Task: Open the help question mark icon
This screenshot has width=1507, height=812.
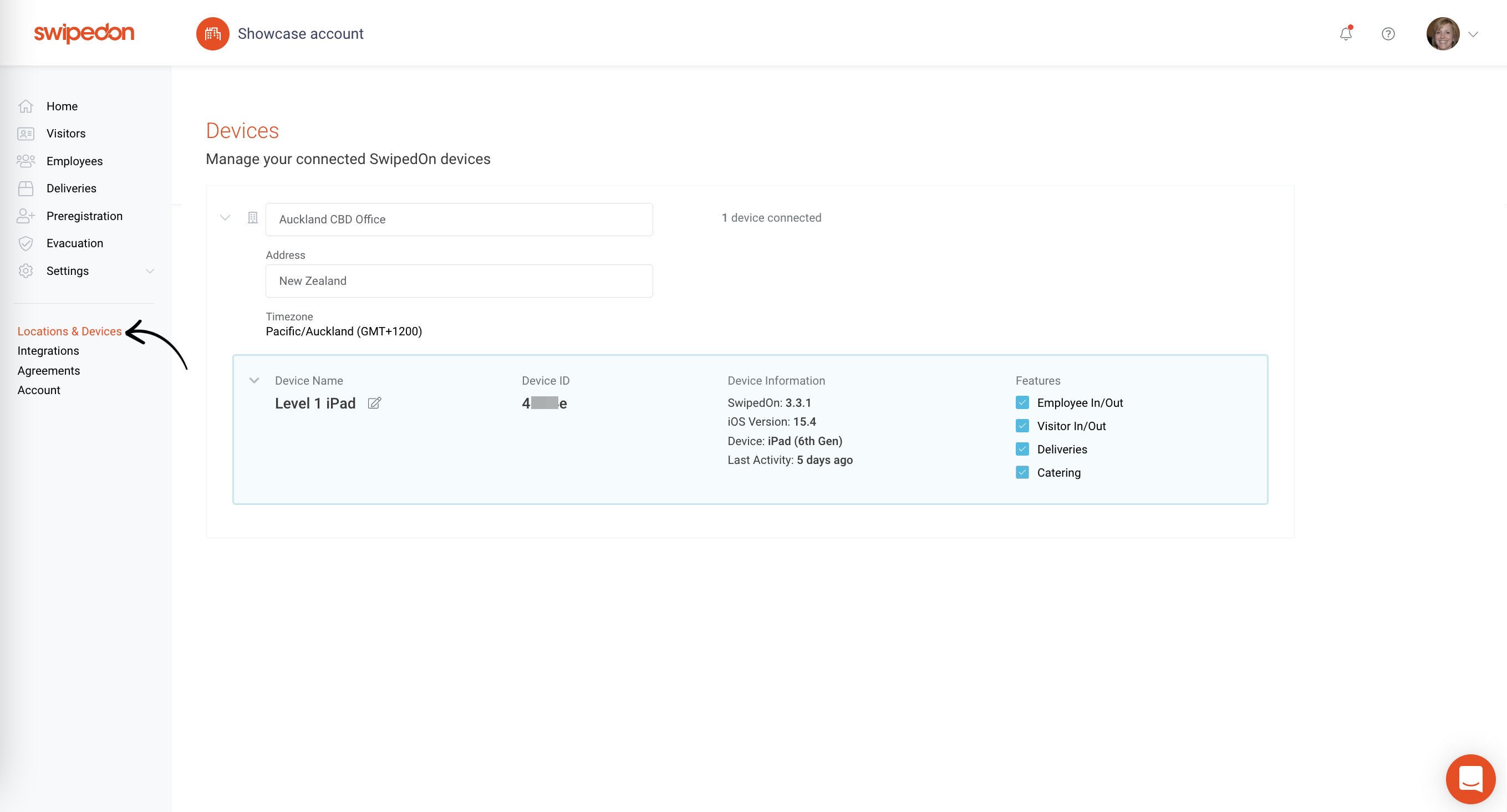Action: [1388, 34]
